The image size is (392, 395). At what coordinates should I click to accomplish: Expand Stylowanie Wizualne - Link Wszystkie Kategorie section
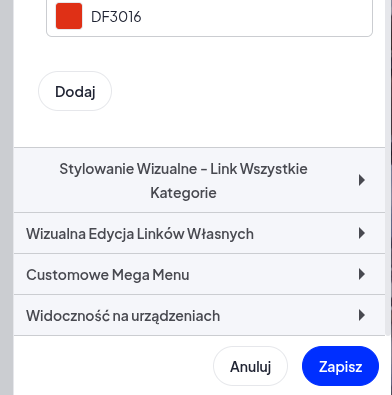[199, 180]
